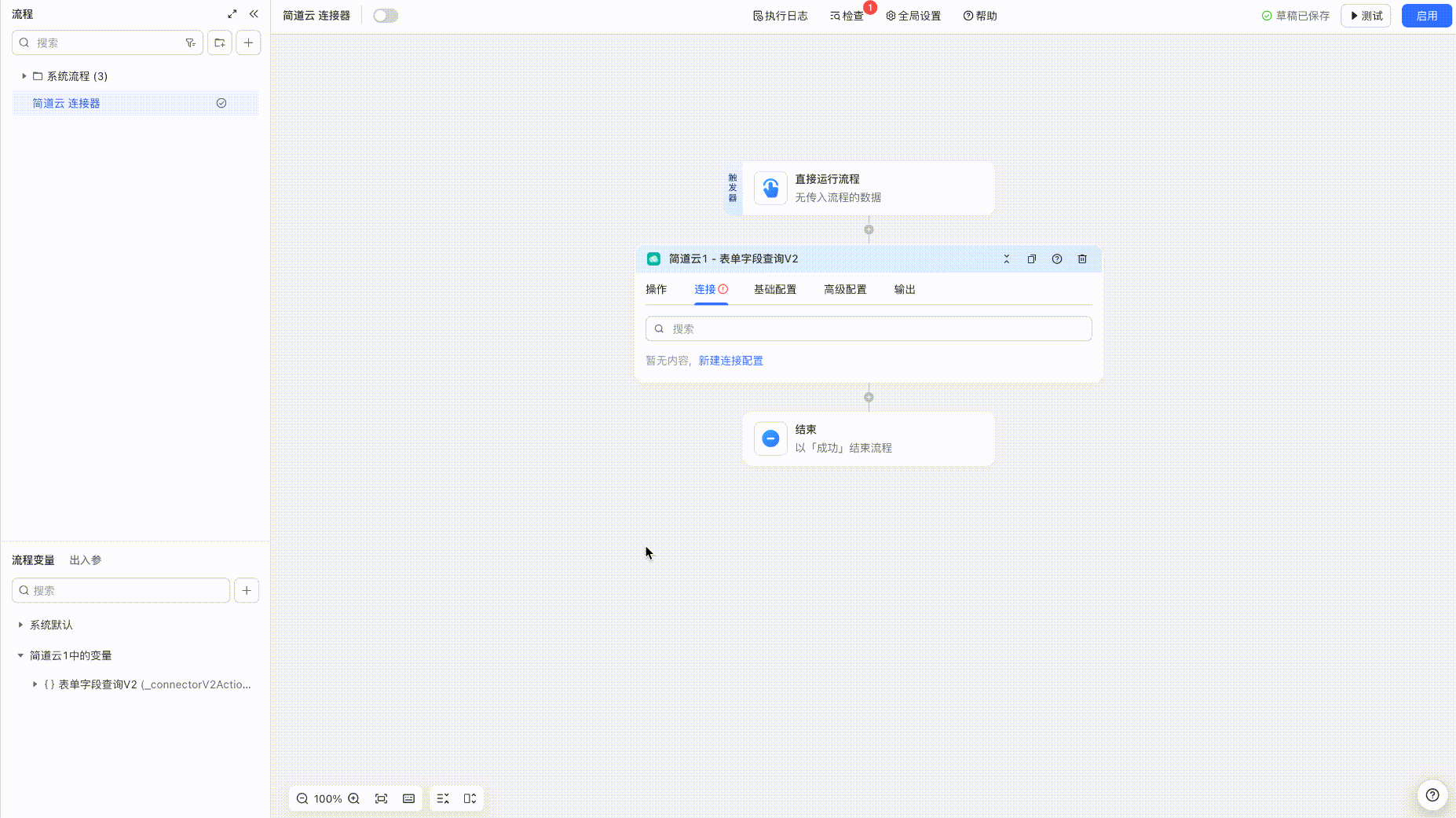This screenshot has width=1456, height=818.
Task: Open help for 表单字段查询V2 node
Action: pyautogui.click(x=1057, y=259)
